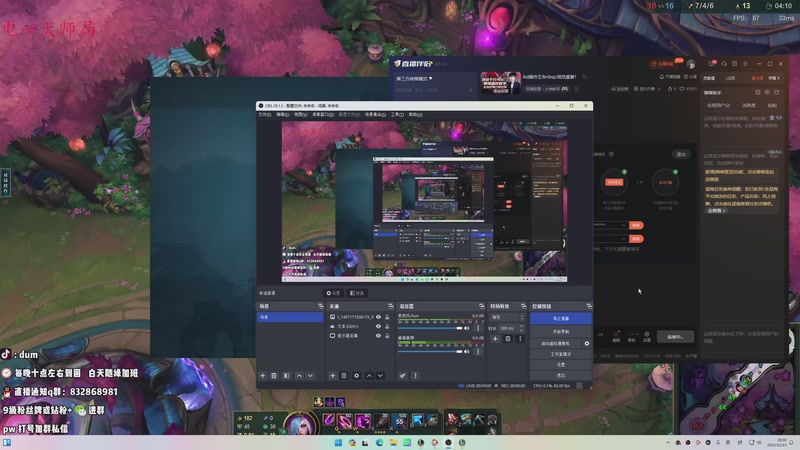Open transition properties three-dot menu
800x450 pixels.
[520, 339]
